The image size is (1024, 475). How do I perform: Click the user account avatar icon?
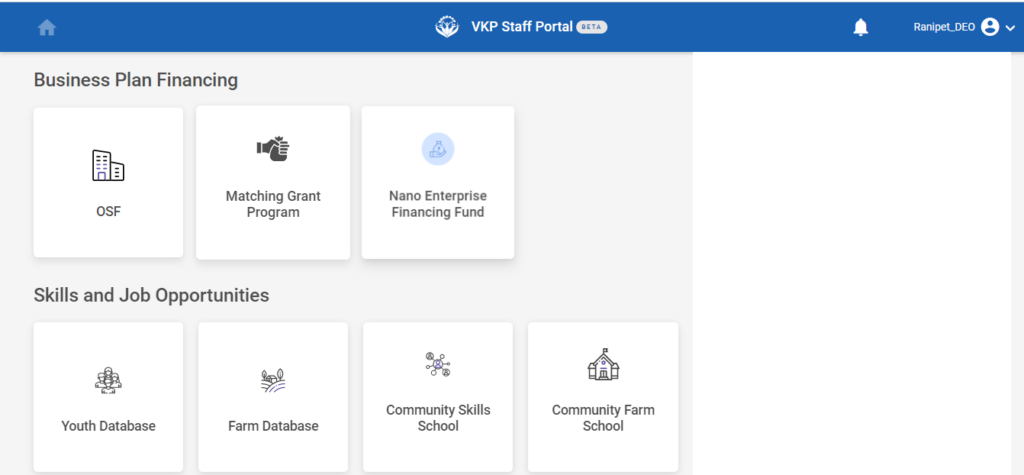(990, 27)
